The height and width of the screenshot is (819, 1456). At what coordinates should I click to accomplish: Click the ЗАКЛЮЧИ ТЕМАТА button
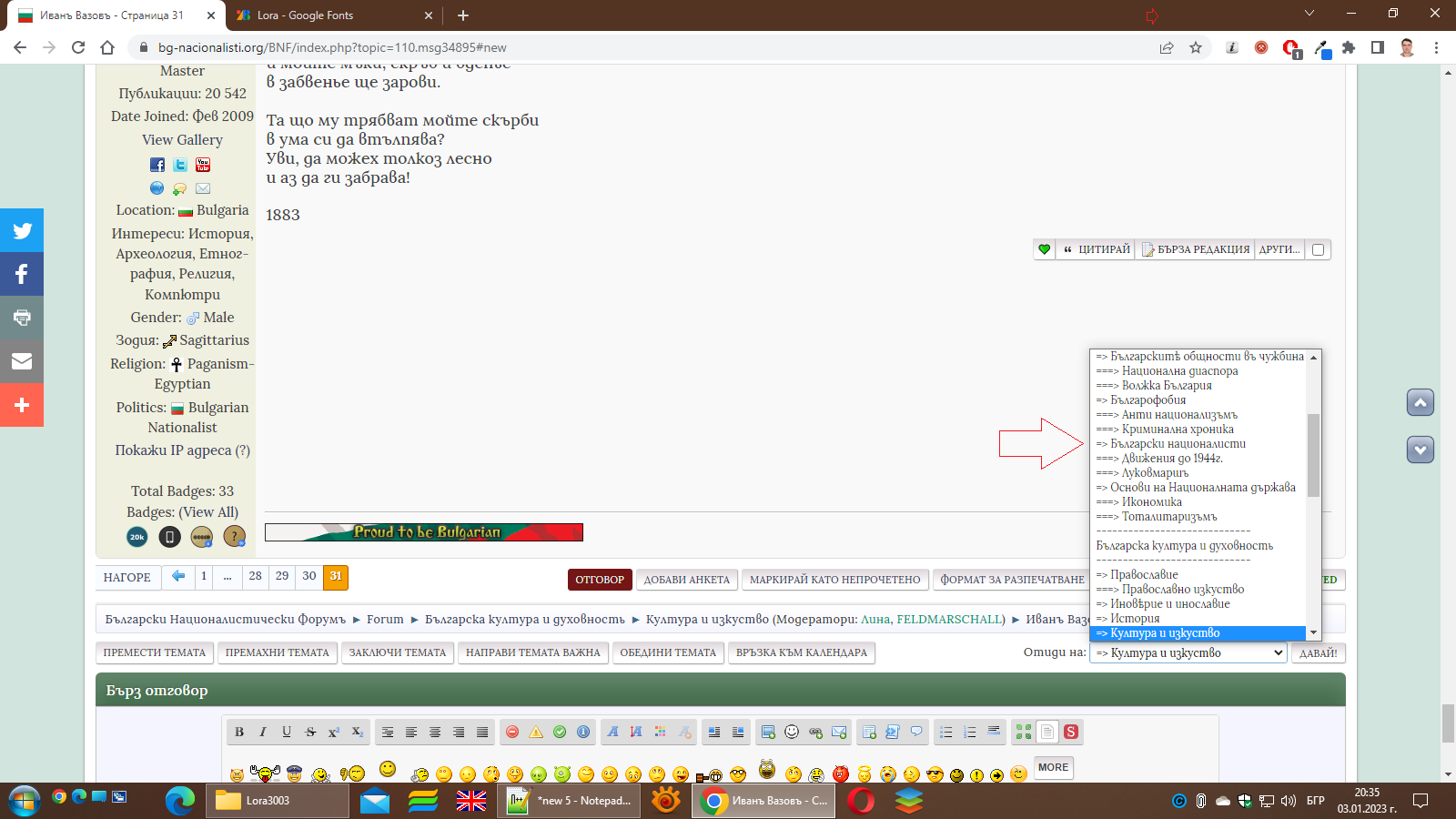398,652
